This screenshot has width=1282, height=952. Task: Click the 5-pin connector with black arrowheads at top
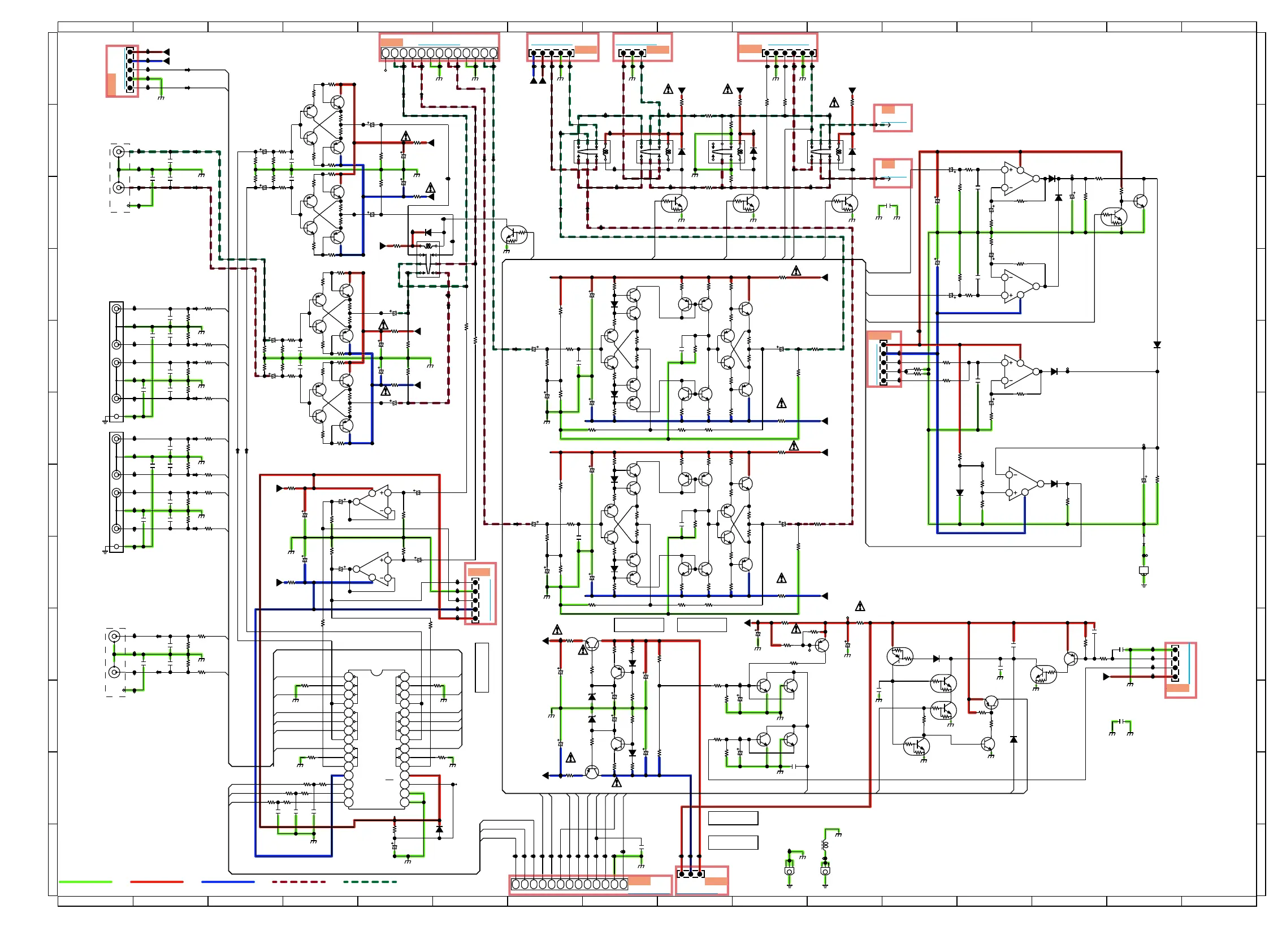click(x=551, y=53)
